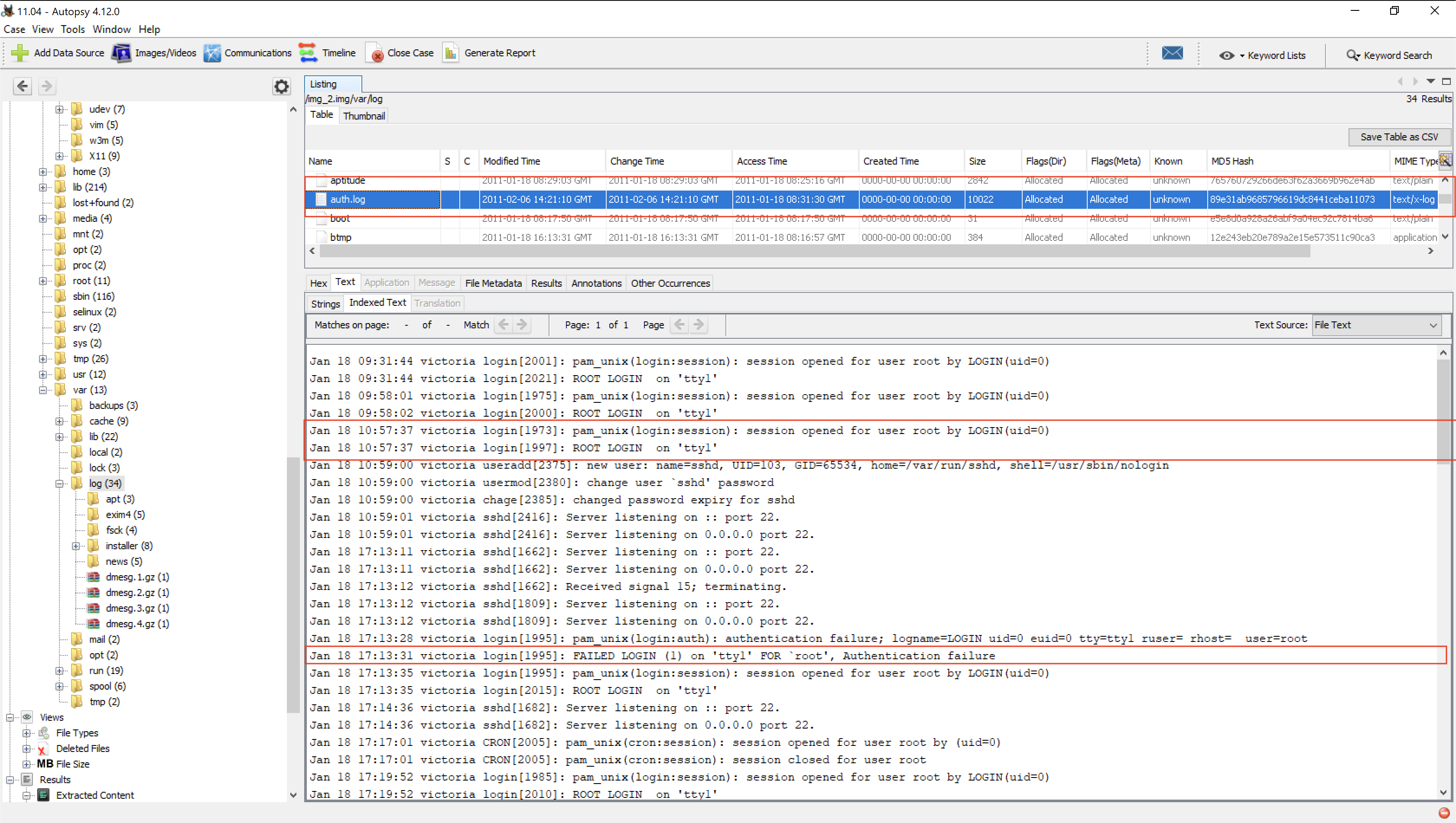Collapse the Views tree node
The width and height of the screenshot is (1456, 823).
(x=10, y=717)
